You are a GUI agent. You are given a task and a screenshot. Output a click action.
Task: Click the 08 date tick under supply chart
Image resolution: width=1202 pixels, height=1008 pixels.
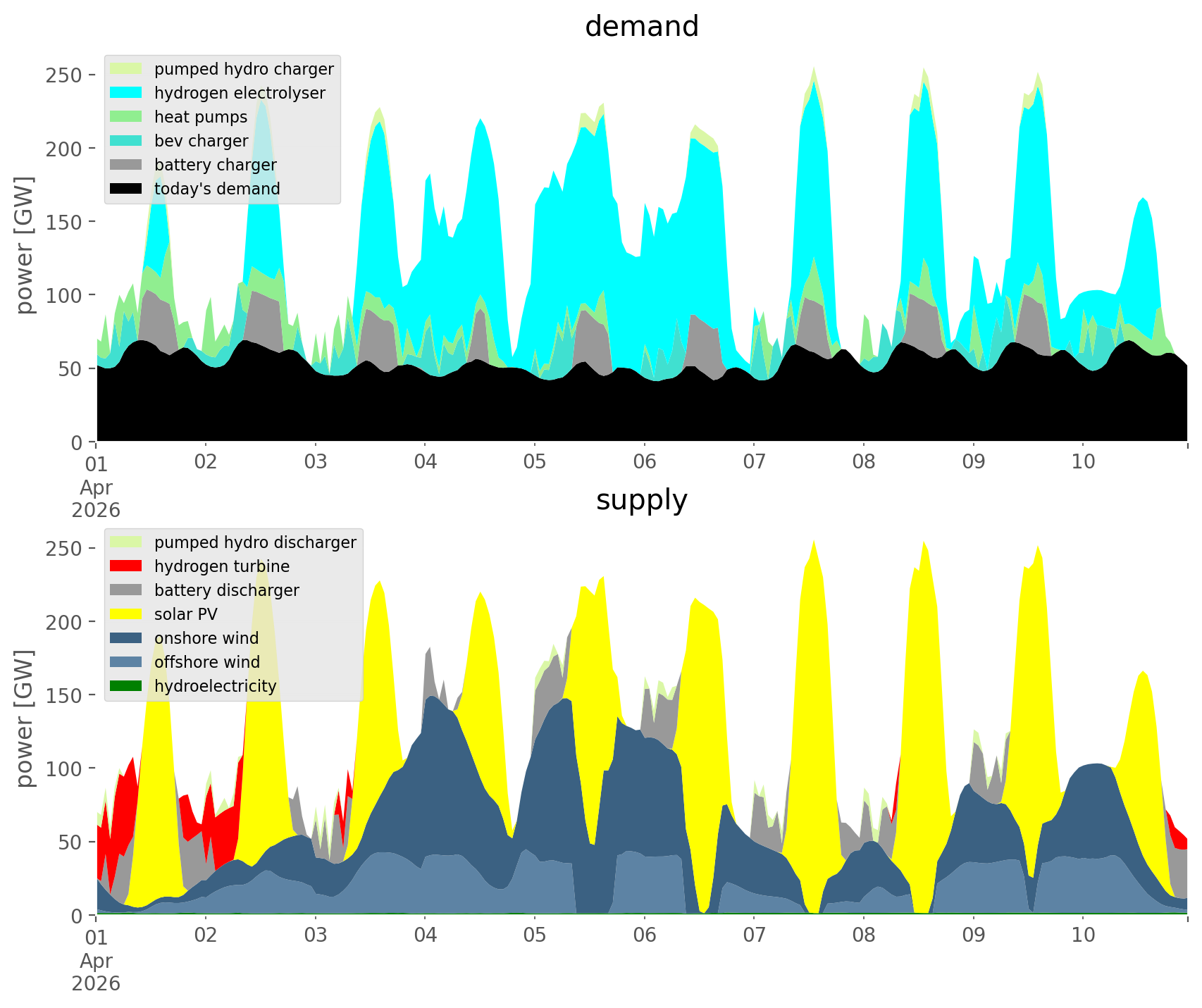[x=864, y=935]
